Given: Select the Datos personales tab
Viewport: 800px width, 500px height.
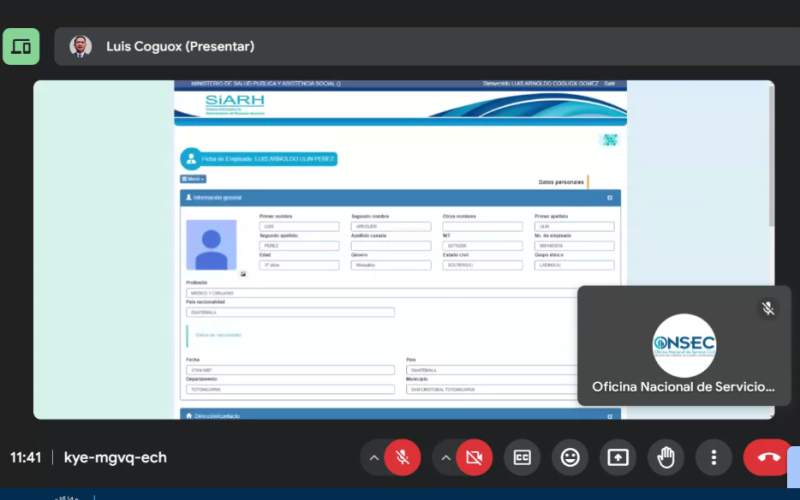Looking at the screenshot, I should [561, 182].
